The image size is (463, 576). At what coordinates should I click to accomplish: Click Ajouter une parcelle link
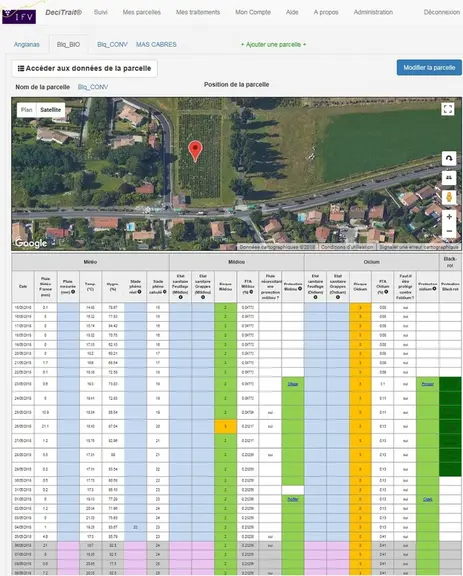point(273,44)
